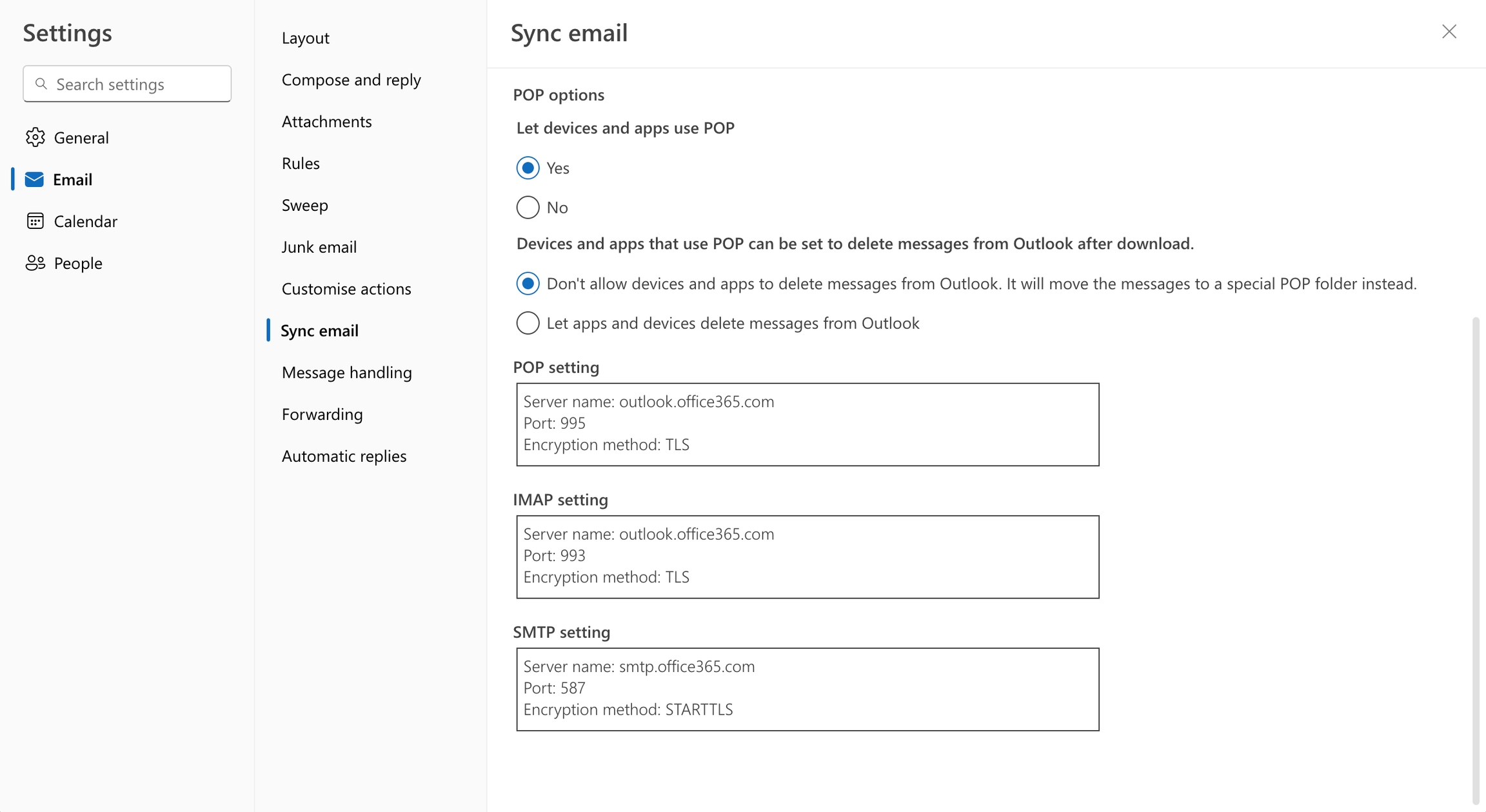The width and height of the screenshot is (1486, 812).
Task: Open the Rules settings
Action: 301,164
